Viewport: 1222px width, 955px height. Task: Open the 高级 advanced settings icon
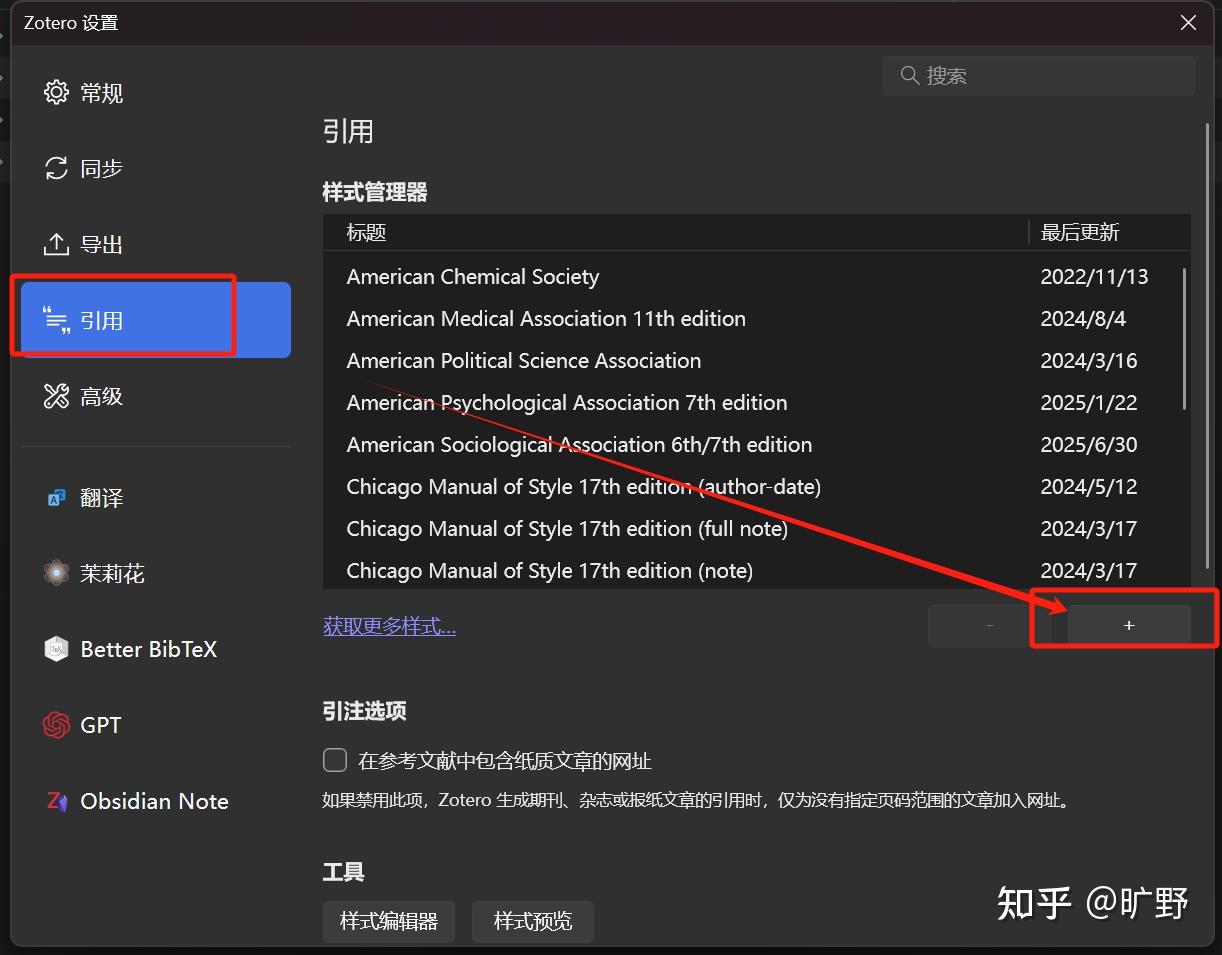click(57, 395)
